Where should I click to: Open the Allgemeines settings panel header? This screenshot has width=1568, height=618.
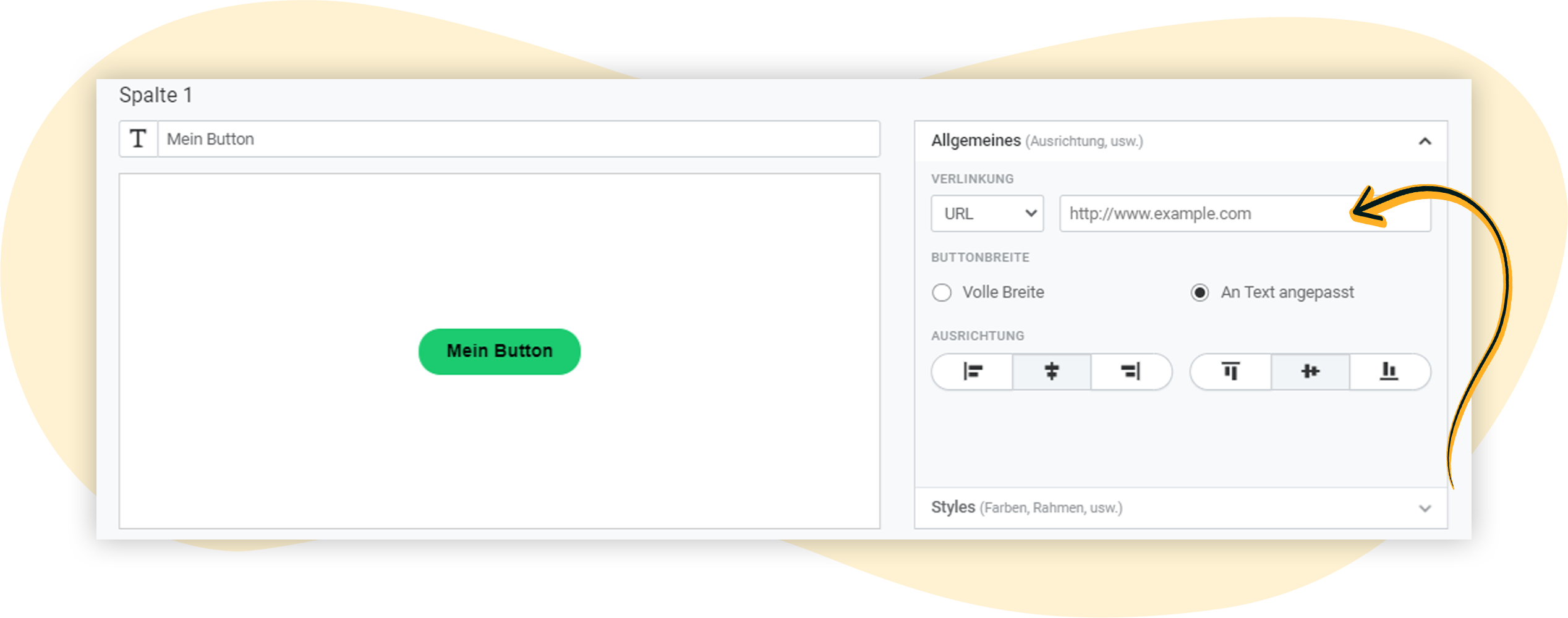976,140
